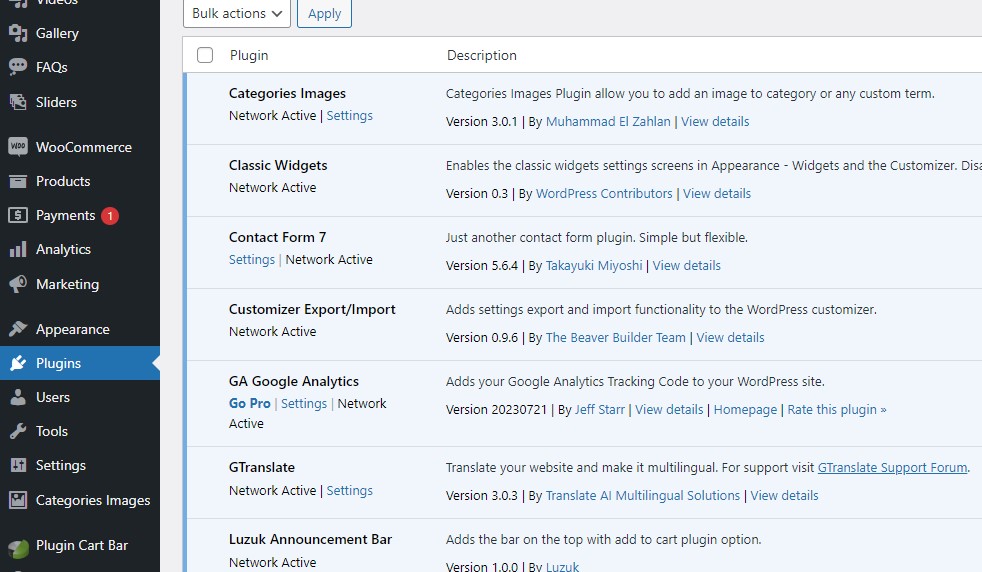View details for Classic Widgets plugin

(717, 194)
